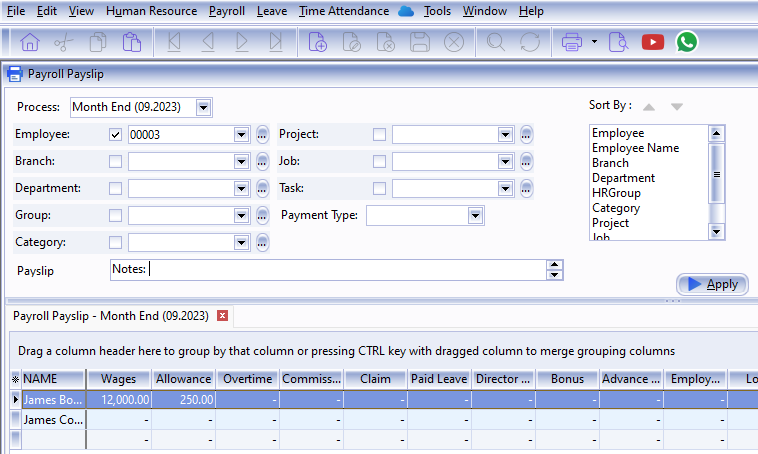
Task: Expand the Branch dropdown
Action: coord(241,161)
